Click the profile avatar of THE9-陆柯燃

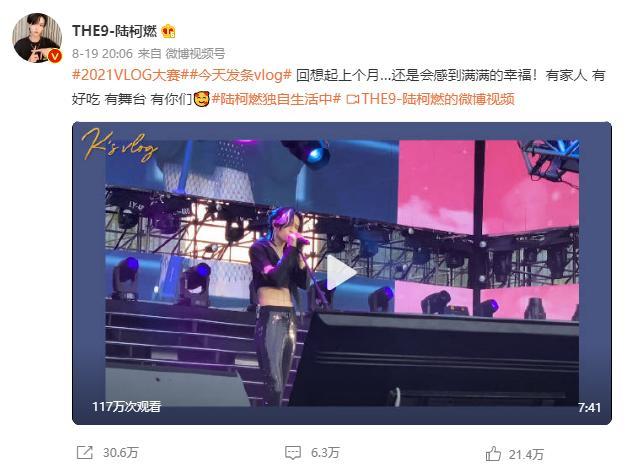tap(37, 38)
